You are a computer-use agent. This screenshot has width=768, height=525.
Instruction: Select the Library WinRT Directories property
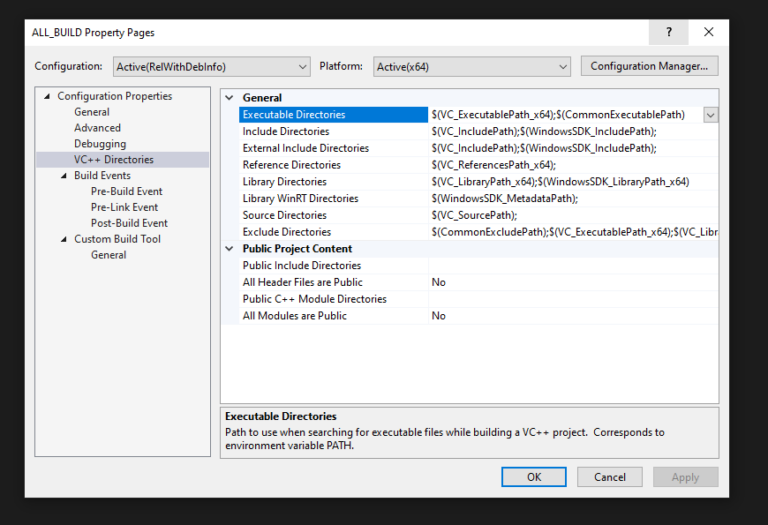click(334, 198)
